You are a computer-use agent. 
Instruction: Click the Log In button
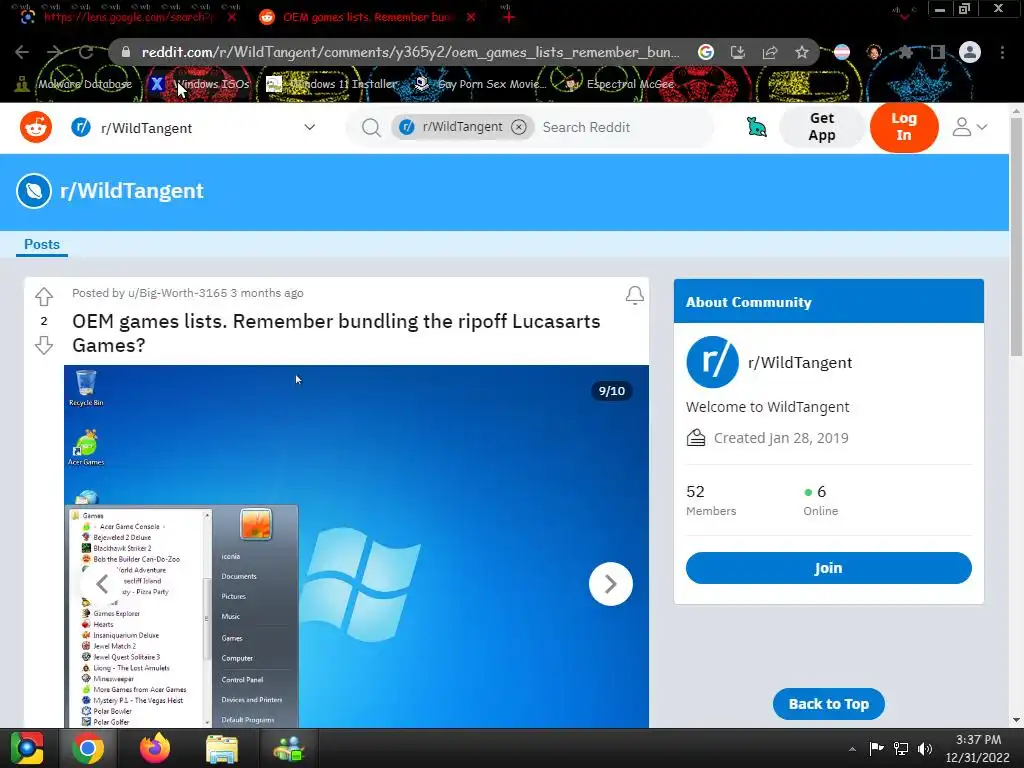click(x=904, y=127)
